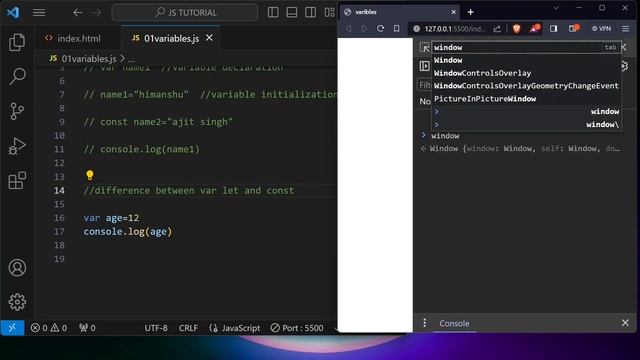Open a new browser tab
Image resolution: width=640 pixels, height=360 pixels.
(471, 12)
